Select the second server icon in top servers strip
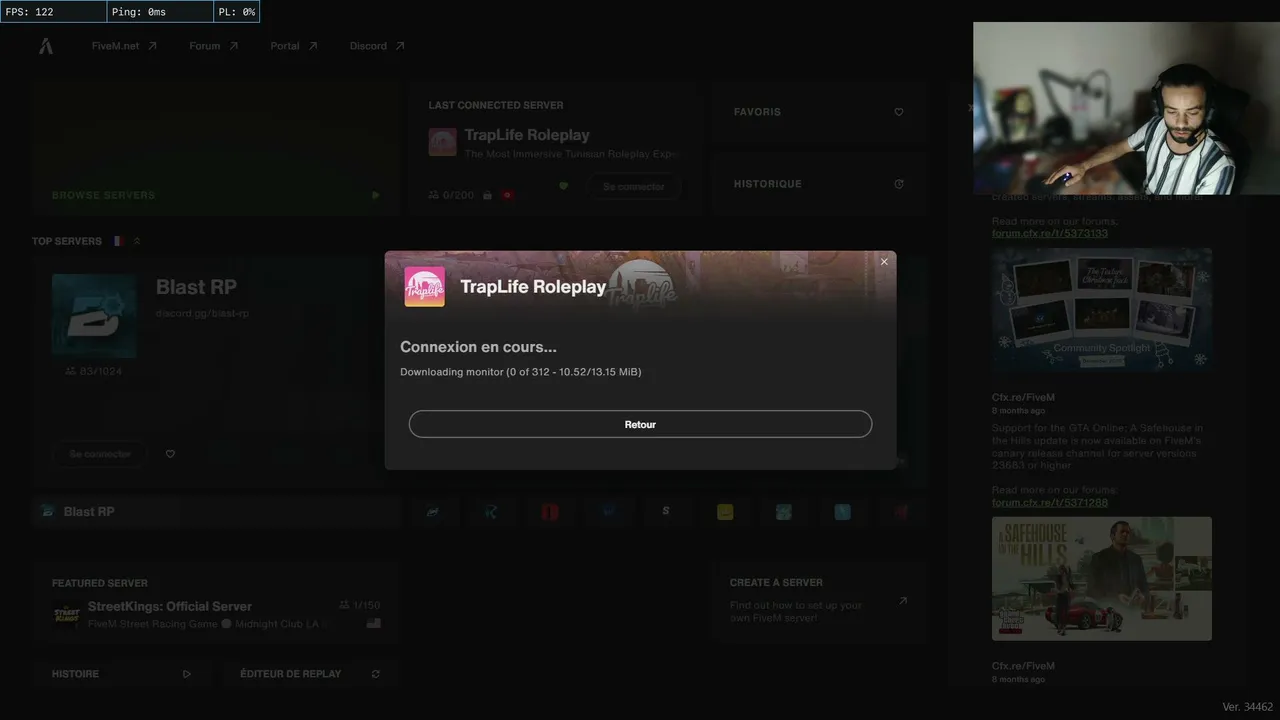The height and width of the screenshot is (720, 1280). coord(433,512)
